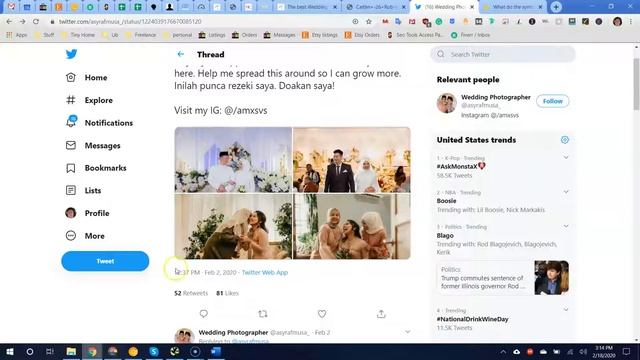640x360 pixels.
Task: Switch to 'The best Wedding' tab
Action: click(308, 7)
